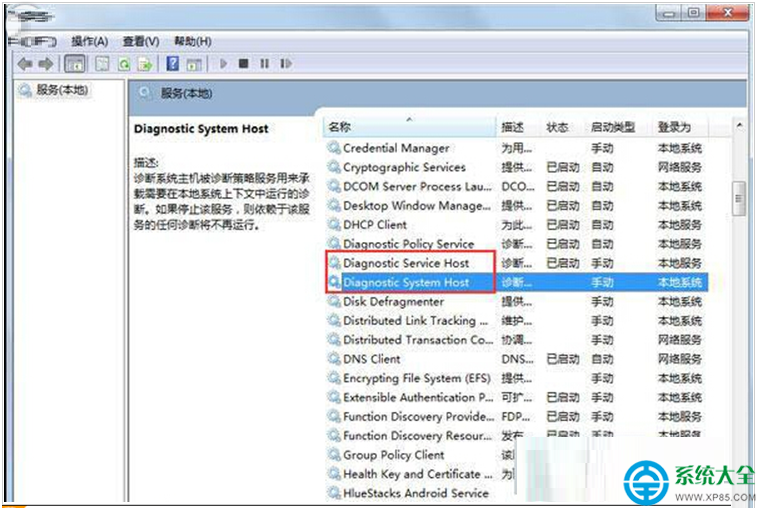Viewport: 758px width, 508px height.
Task: Click the 服务(本地) header in the detail pane
Action: tap(187, 93)
